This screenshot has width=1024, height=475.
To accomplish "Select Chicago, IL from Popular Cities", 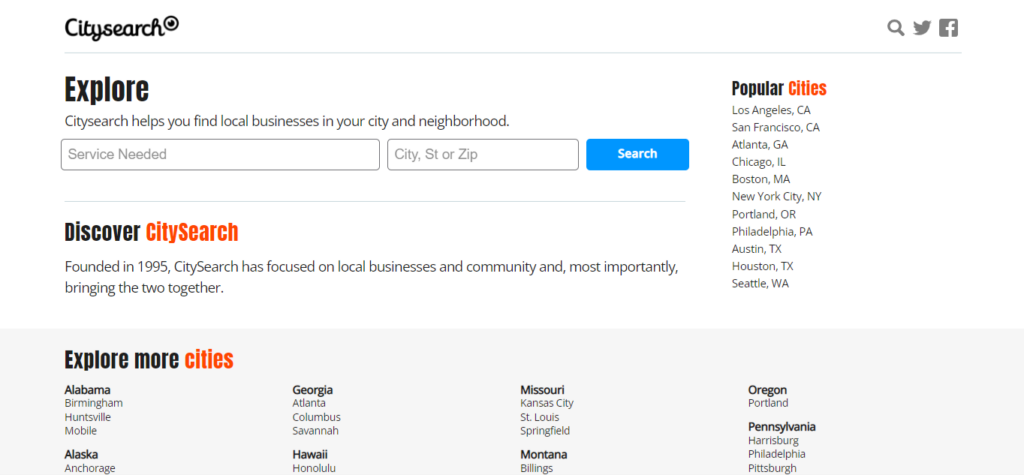I will [x=759, y=162].
